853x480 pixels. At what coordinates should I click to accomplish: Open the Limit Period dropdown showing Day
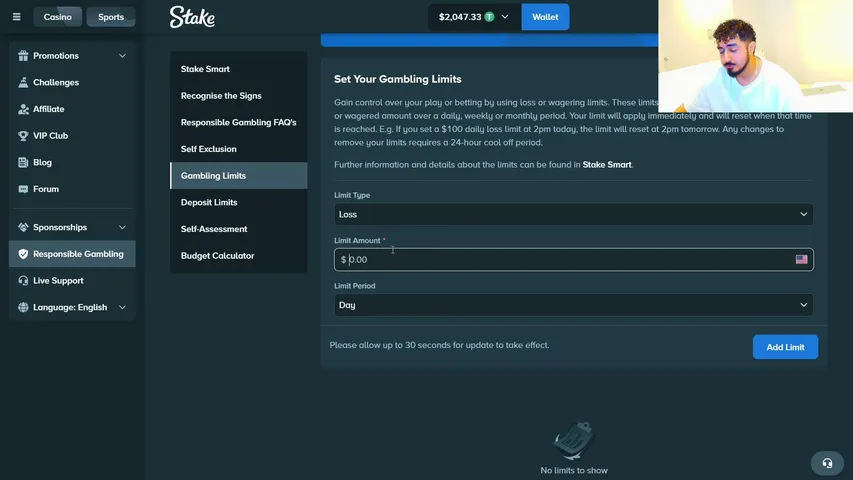coord(573,305)
